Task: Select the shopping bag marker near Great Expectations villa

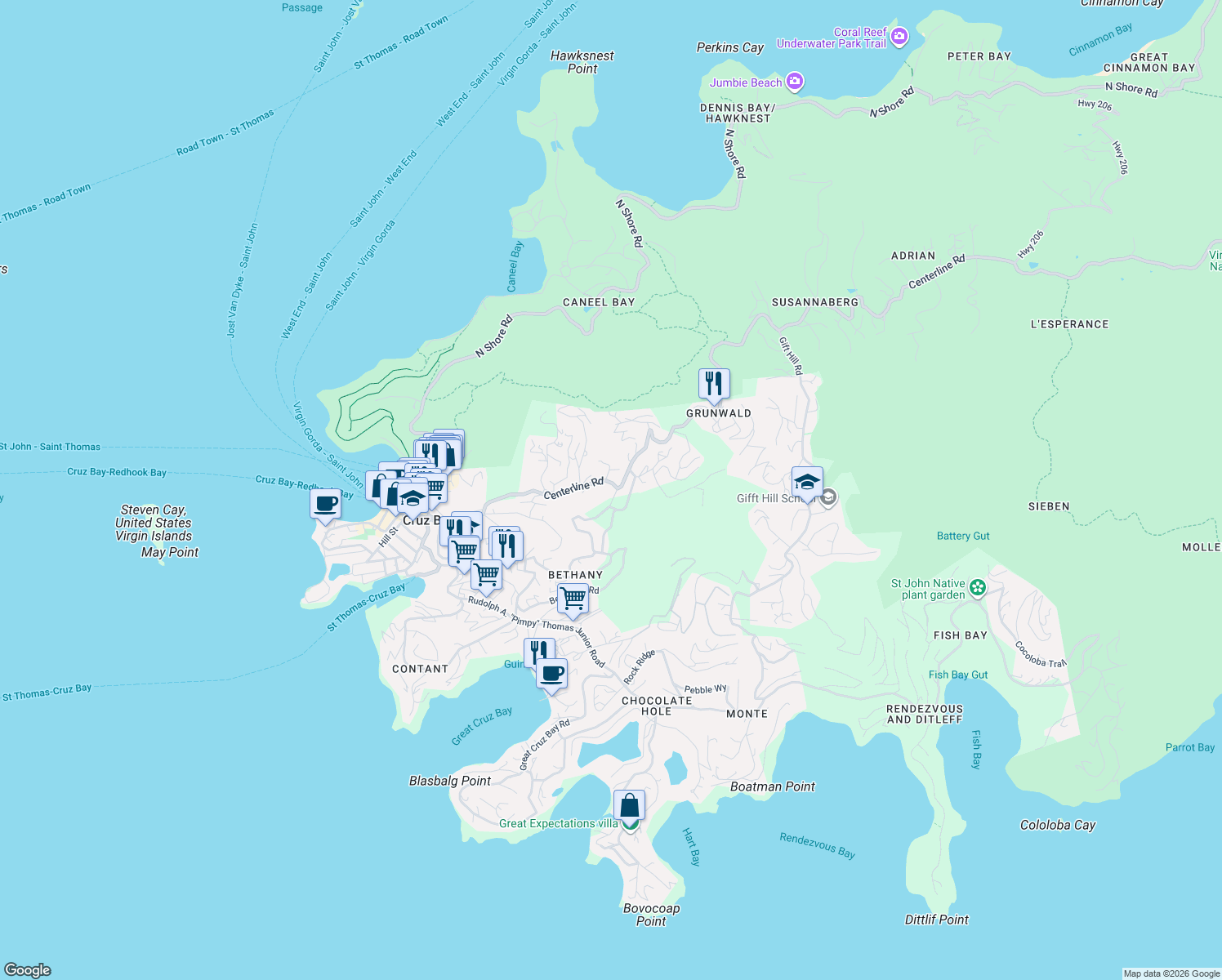Action: click(629, 804)
